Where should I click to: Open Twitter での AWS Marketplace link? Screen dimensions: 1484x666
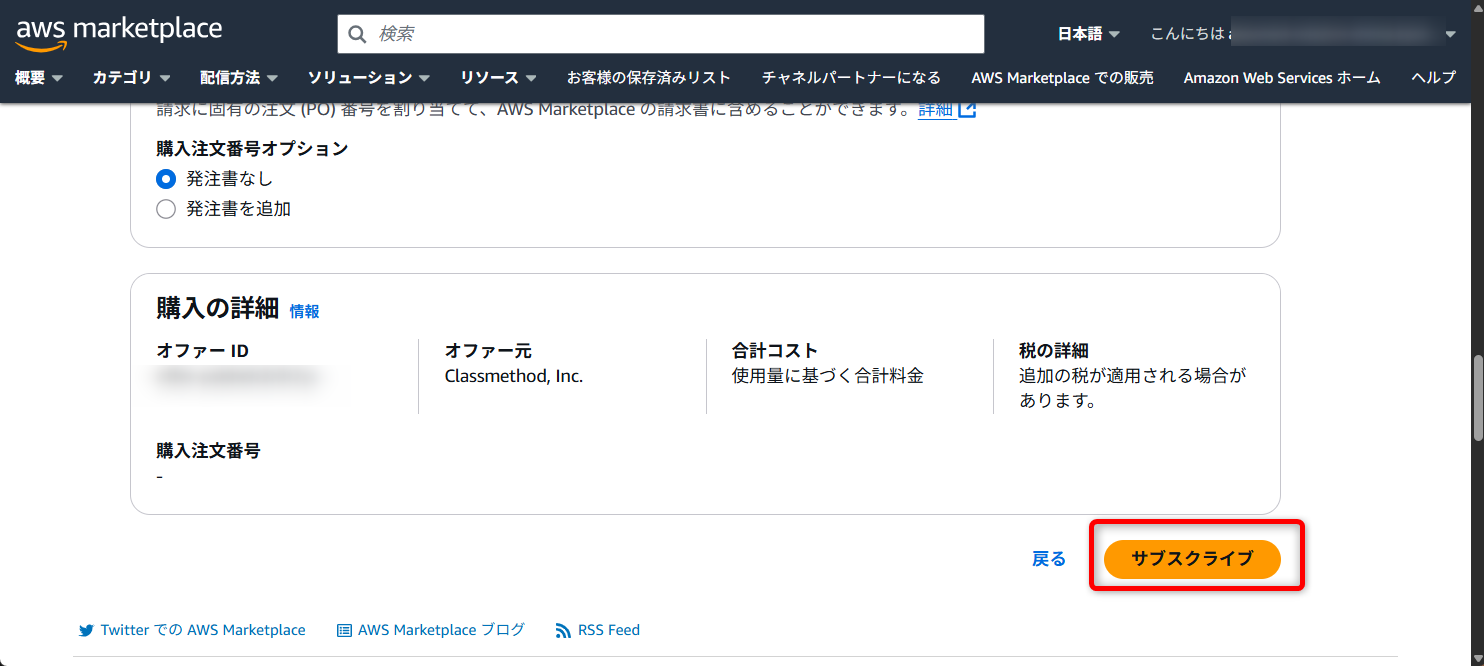[x=203, y=630]
